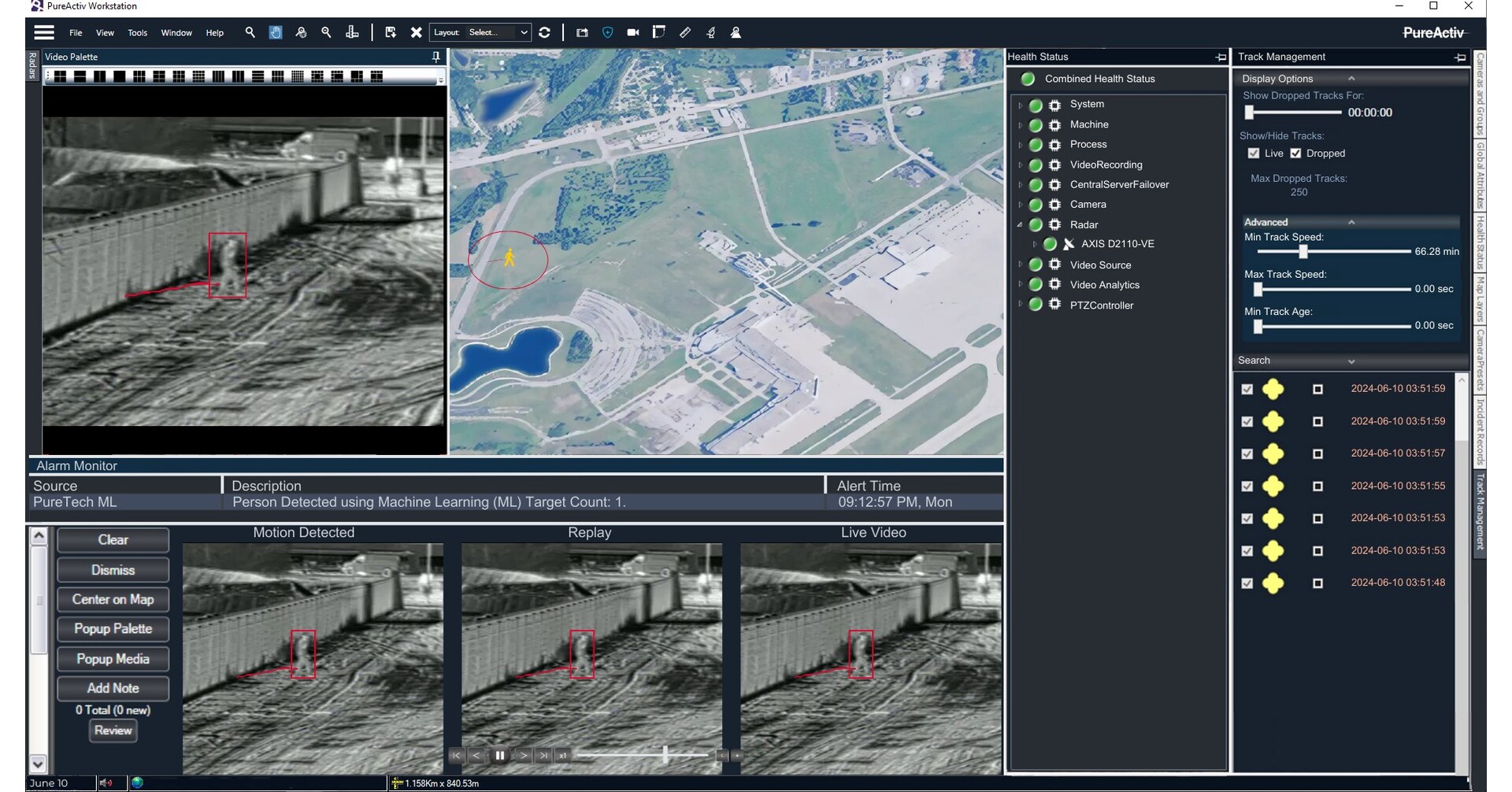1512x792 pixels.
Task: Open the File menu
Action: point(76,33)
